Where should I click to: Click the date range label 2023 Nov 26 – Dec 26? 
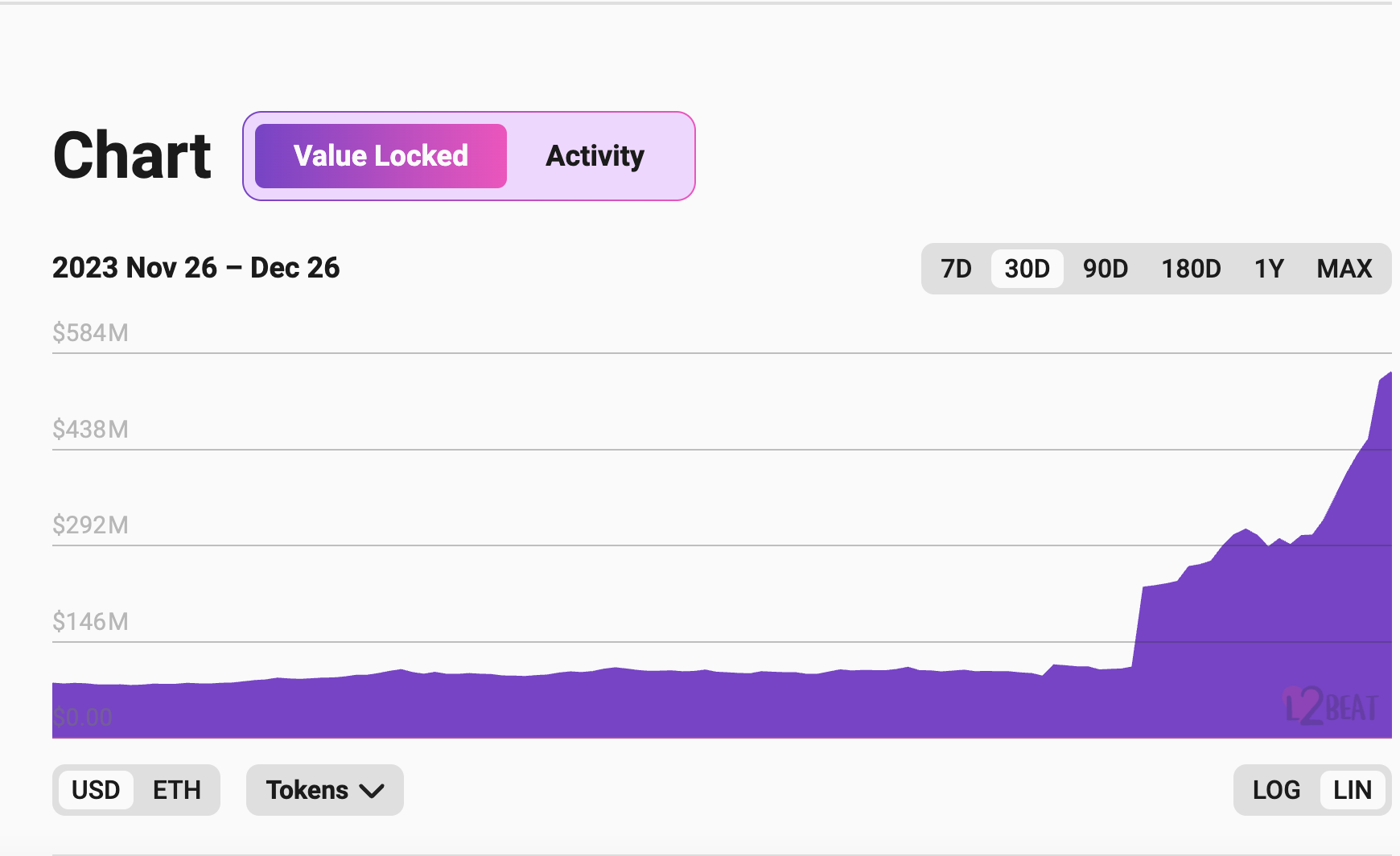(196, 268)
